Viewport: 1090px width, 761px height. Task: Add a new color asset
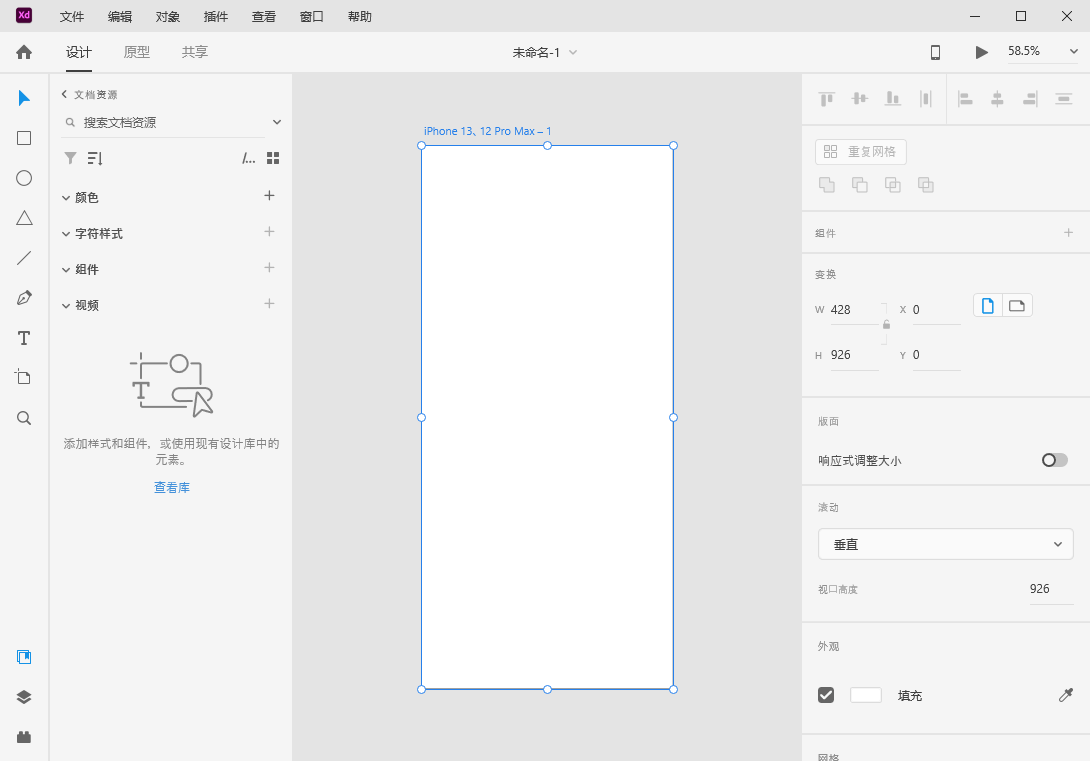coord(270,196)
